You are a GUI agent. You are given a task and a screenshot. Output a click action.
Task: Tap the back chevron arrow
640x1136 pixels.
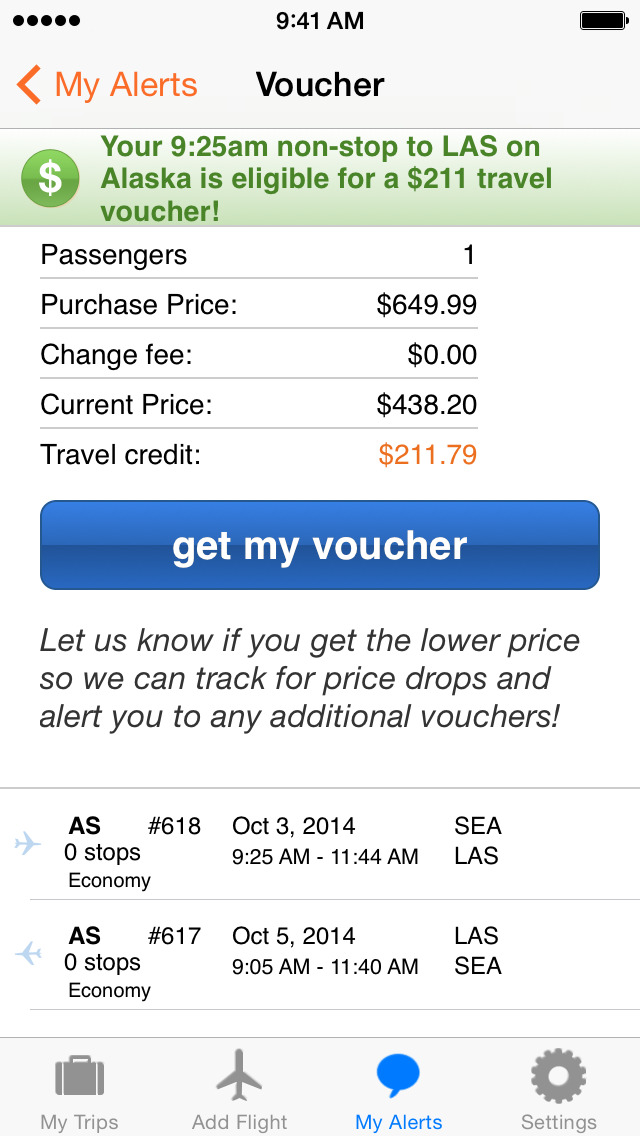(29, 85)
